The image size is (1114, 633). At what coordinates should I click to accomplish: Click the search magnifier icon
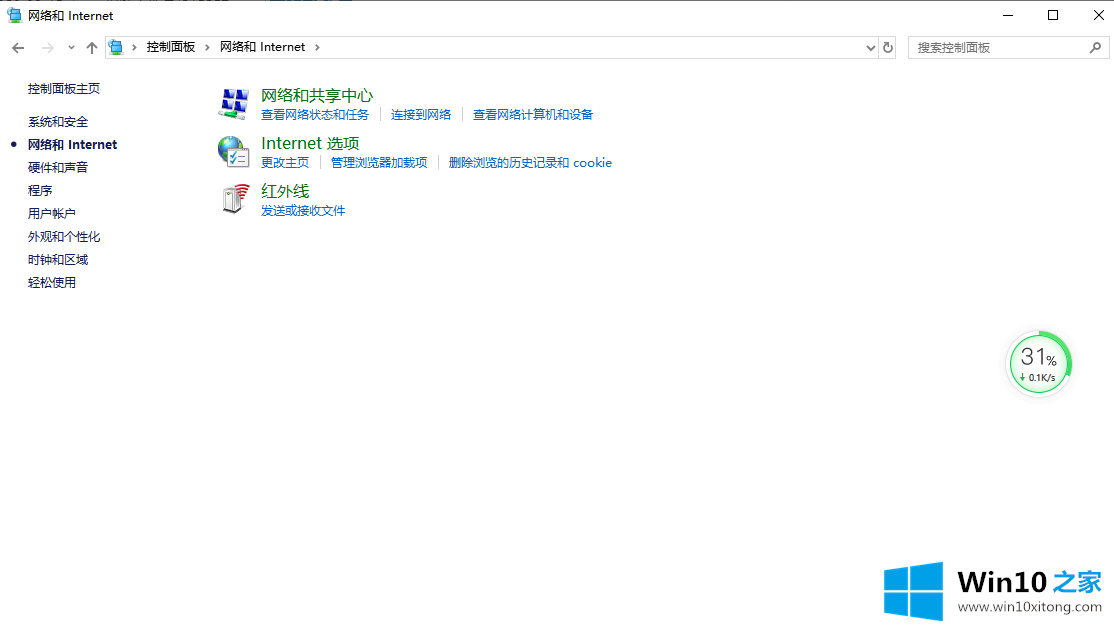[x=1095, y=47]
